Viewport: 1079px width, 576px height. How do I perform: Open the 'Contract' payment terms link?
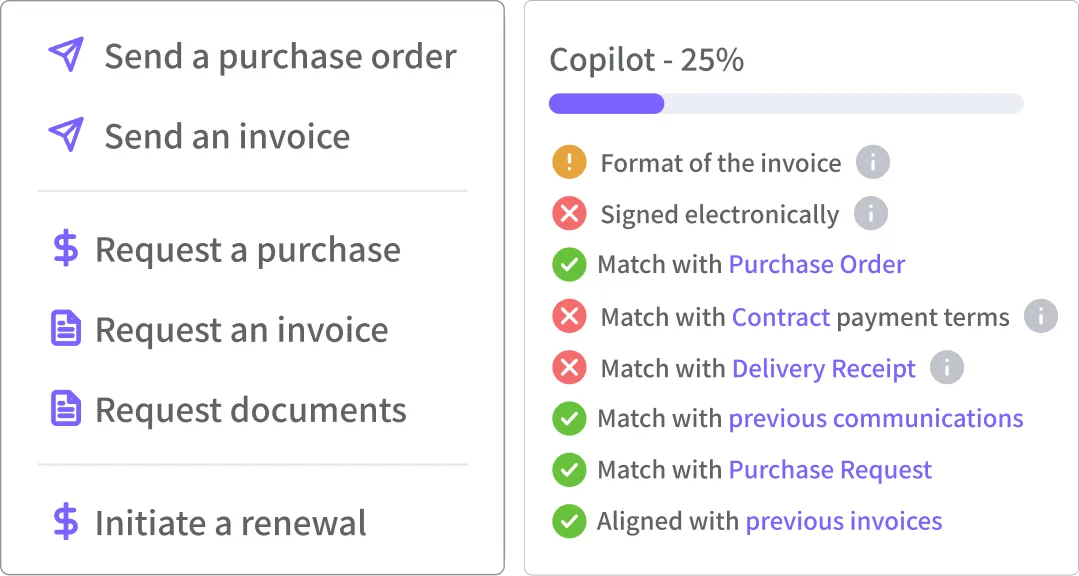pos(781,317)
